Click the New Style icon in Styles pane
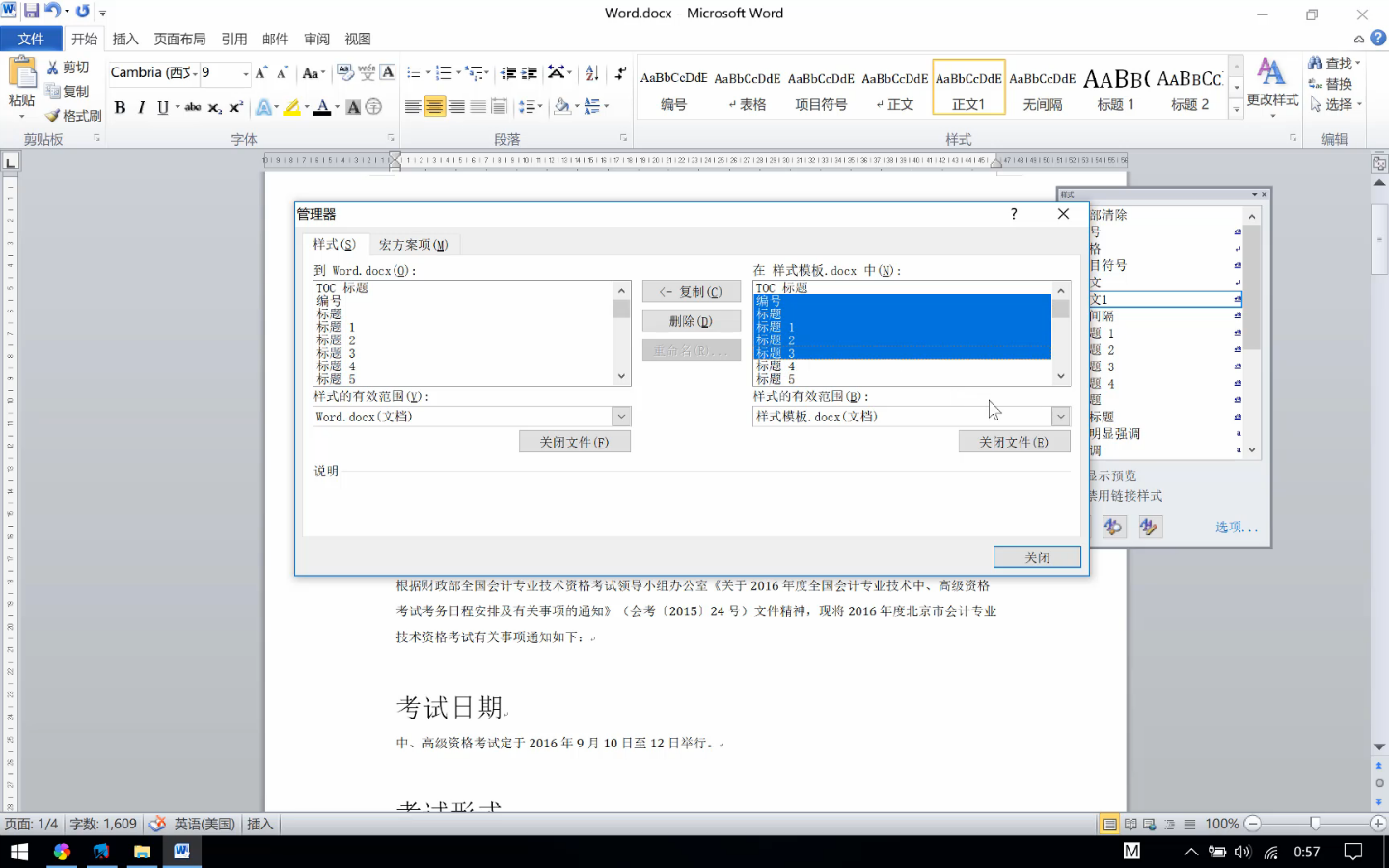Image resolution: width=1389 pixels, height=868 pixels. (x=1078, y=527)
